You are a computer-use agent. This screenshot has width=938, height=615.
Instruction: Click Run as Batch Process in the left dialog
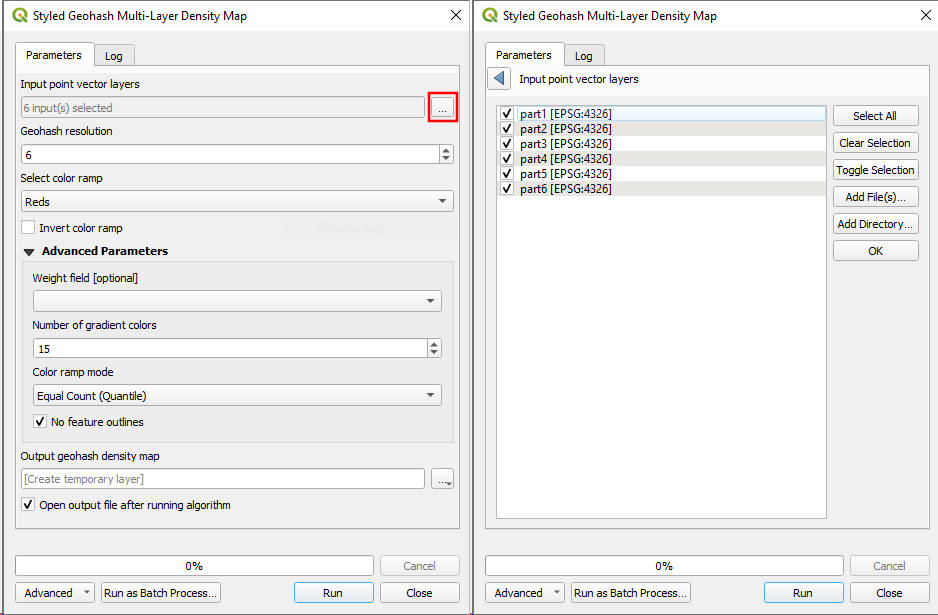click(160, 592)
